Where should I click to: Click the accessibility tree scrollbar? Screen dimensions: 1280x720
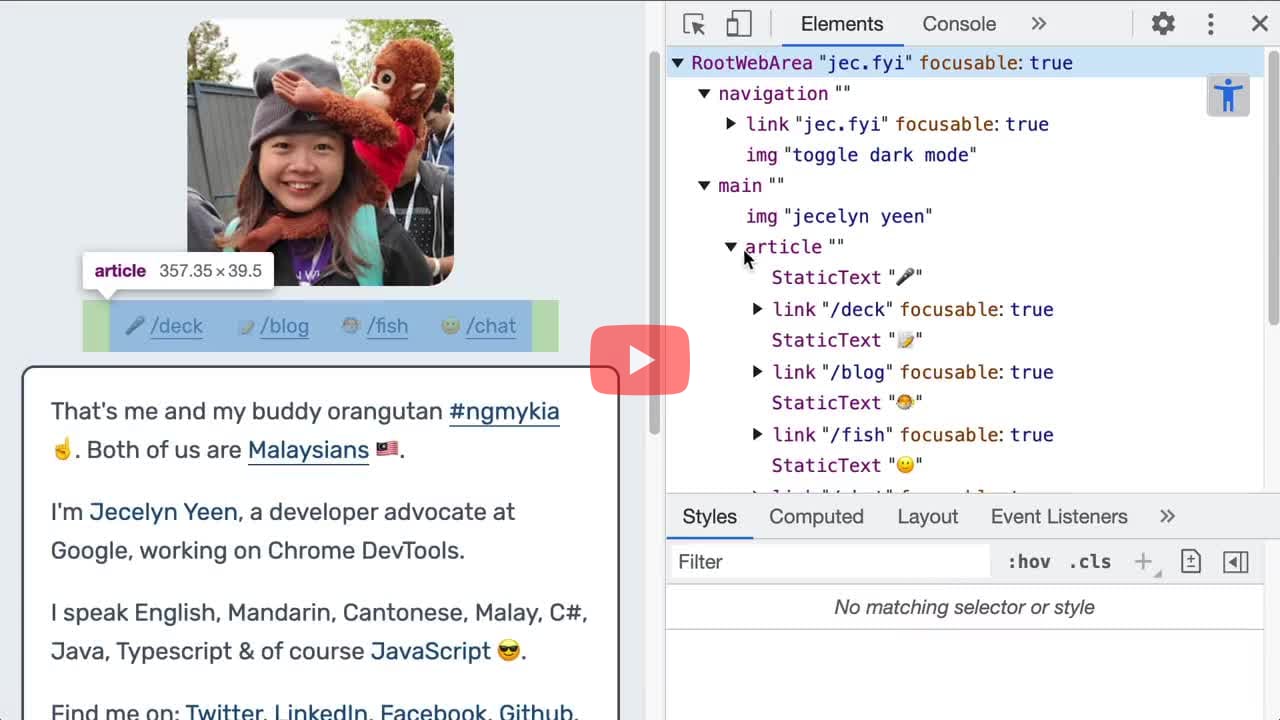click(1273, 188)
